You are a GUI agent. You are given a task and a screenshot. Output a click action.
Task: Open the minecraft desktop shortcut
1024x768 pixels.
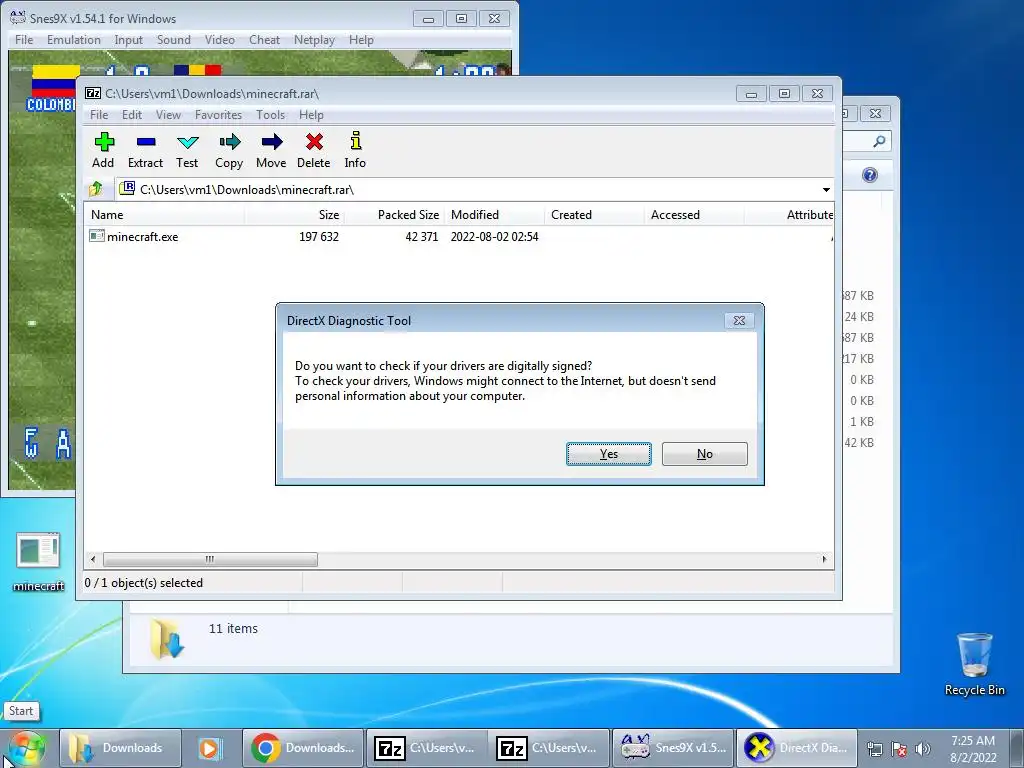39,562
